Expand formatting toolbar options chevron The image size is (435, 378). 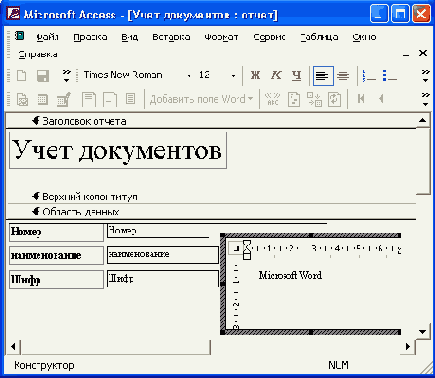(425, 76)
